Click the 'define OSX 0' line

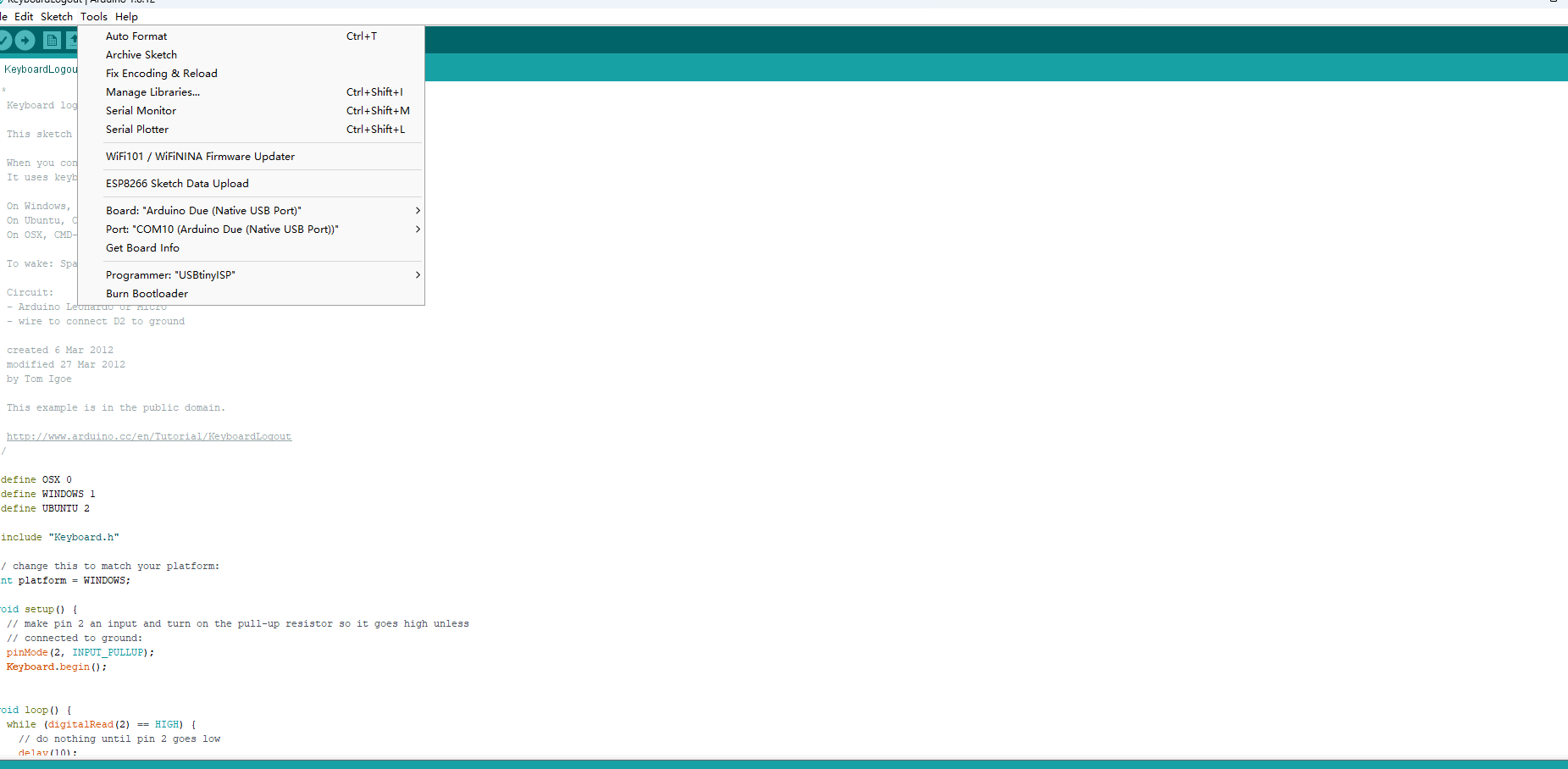[x=36, y=479]
